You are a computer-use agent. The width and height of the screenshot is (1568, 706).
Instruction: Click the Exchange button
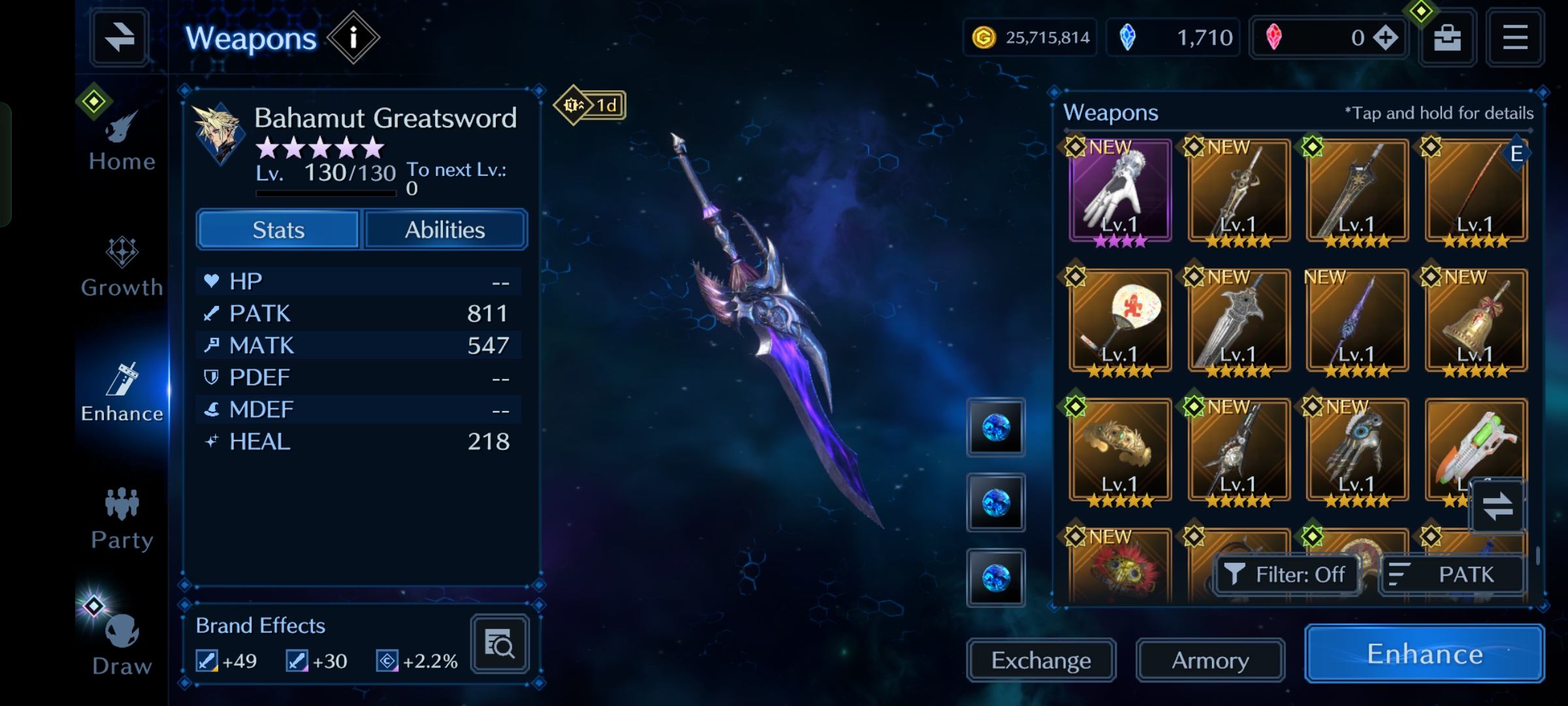[1041, 660]
